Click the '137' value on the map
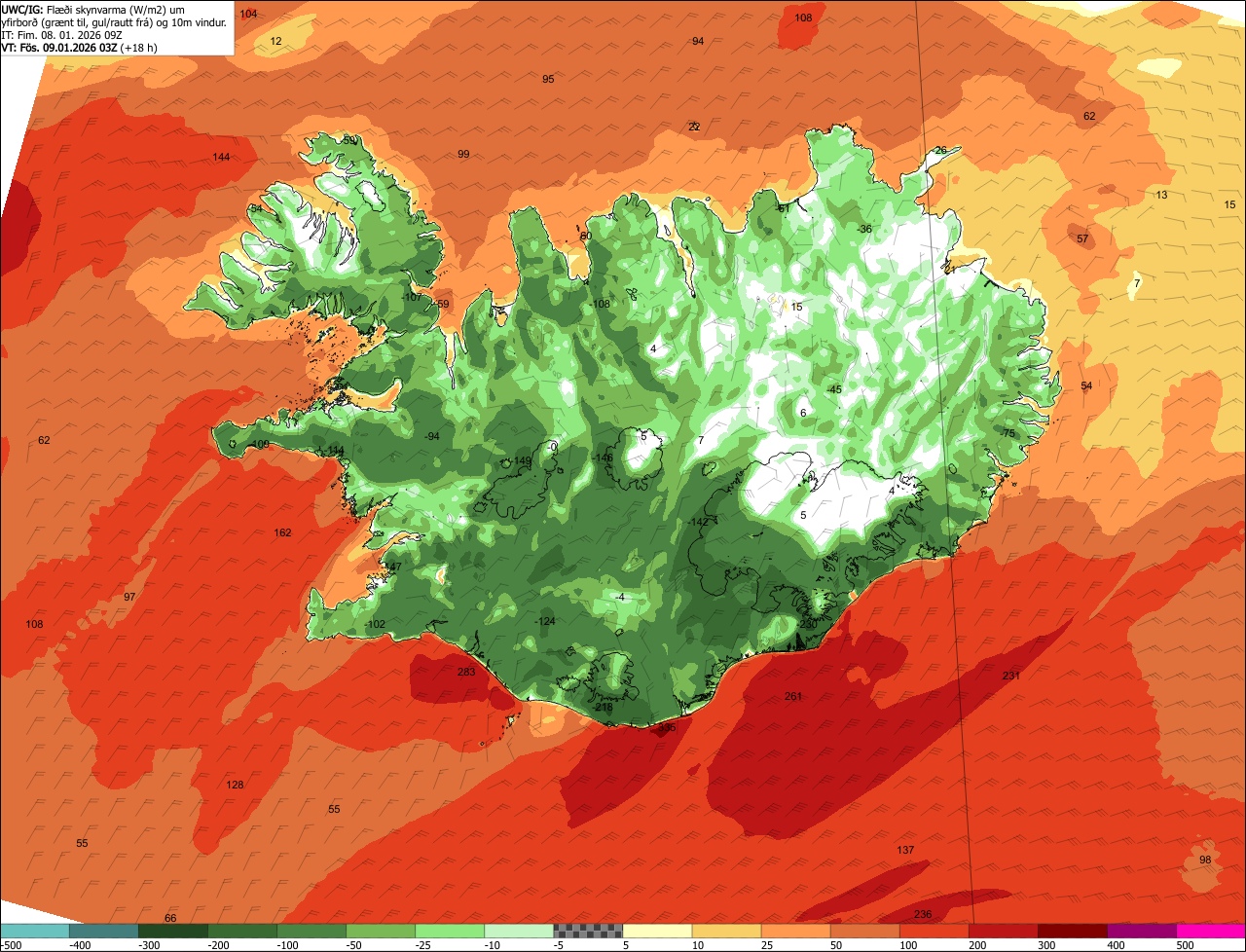Screen dimensions: 1246x952 pos(905,850)
